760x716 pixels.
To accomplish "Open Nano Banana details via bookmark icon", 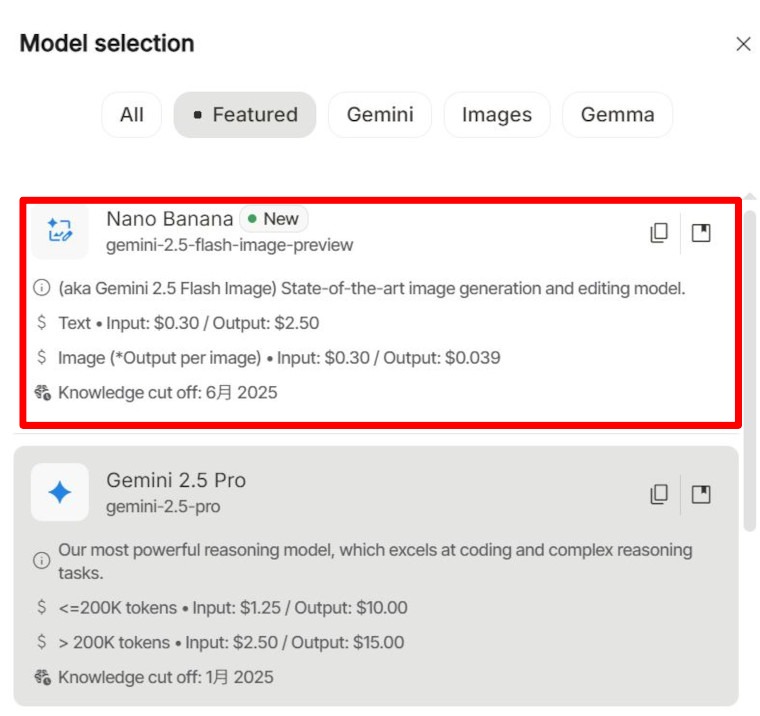I will tap(701, 233).
